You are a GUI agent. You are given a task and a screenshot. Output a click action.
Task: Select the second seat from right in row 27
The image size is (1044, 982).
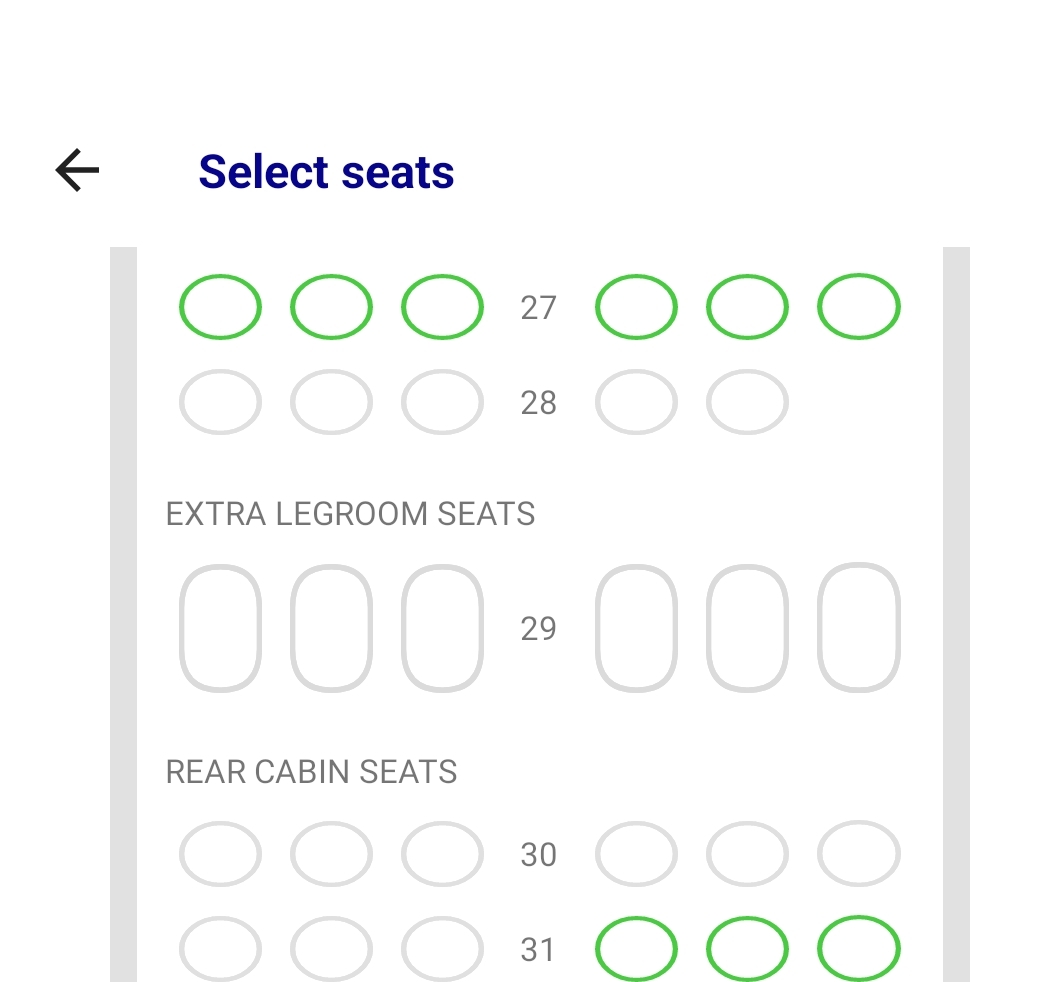click(747, 306)
